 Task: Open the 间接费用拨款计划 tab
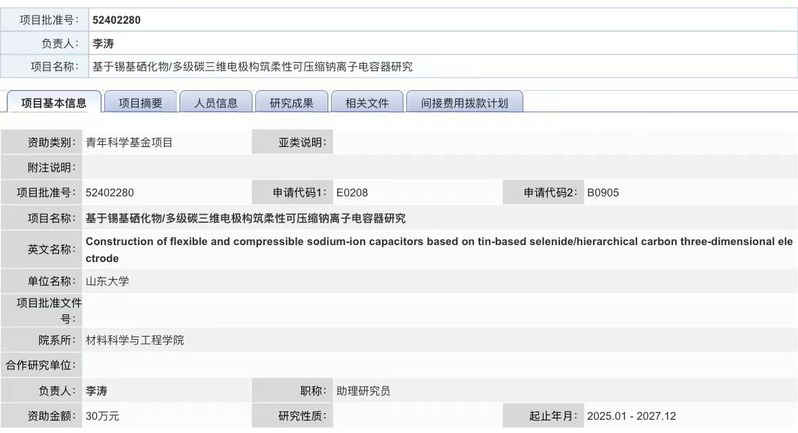point(465,102)
